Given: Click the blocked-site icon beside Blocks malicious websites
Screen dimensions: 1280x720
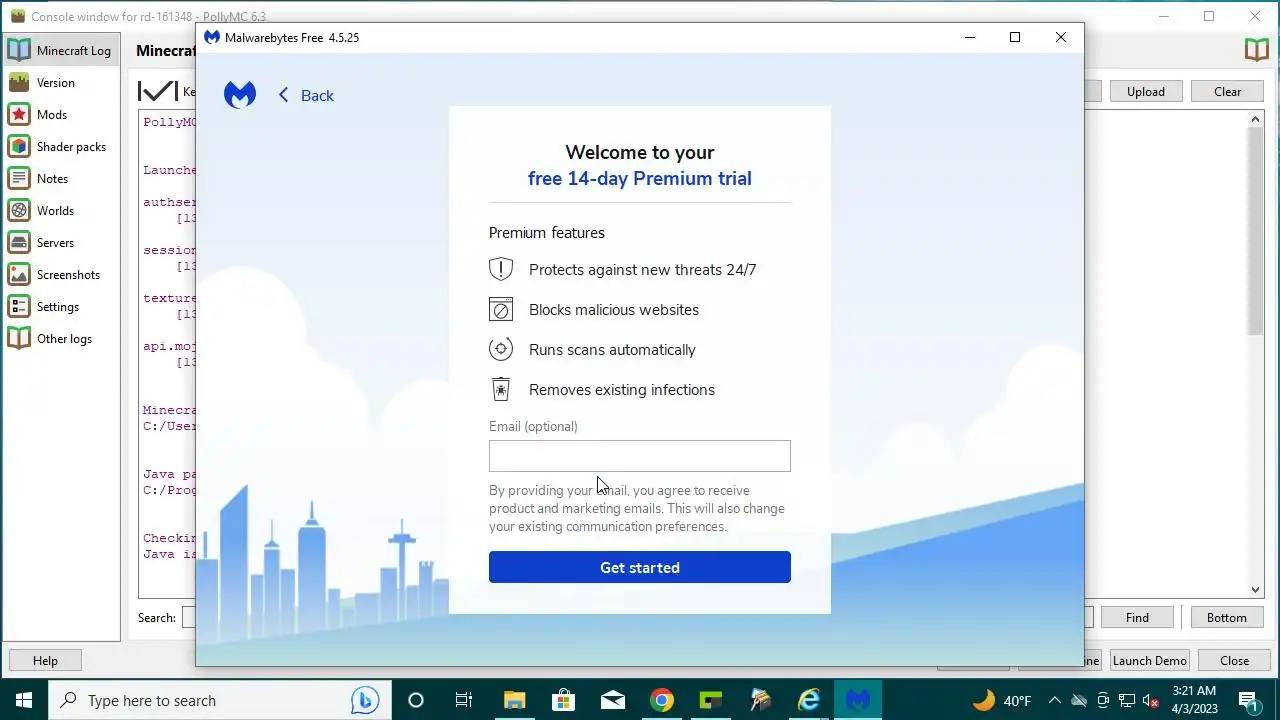Looking at the screenshot, I should 501,309.
